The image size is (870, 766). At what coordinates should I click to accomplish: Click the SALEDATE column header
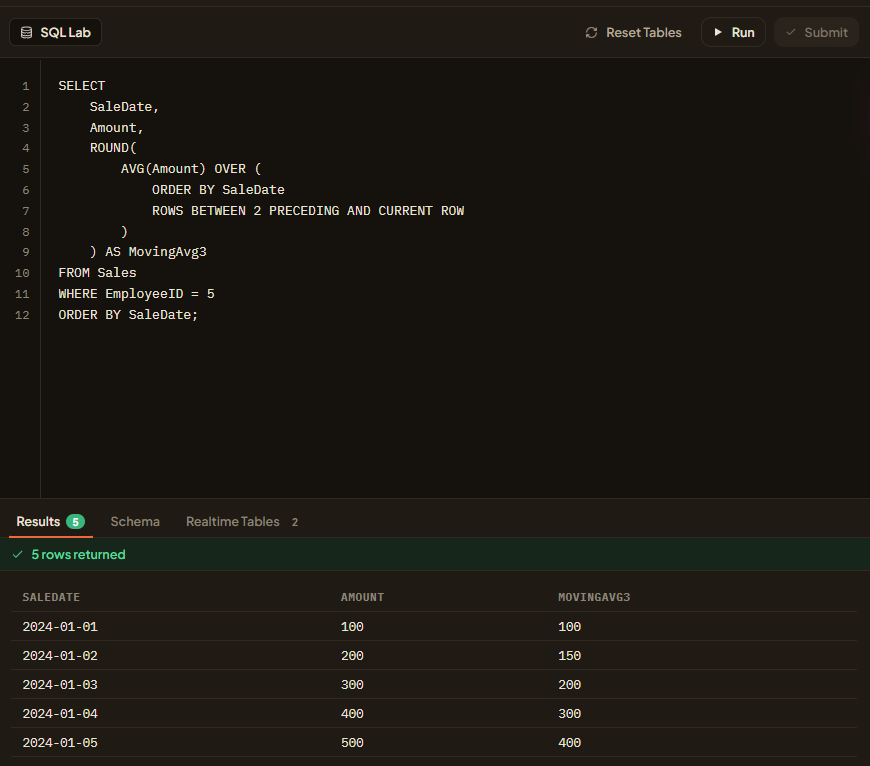click(51, 597)
